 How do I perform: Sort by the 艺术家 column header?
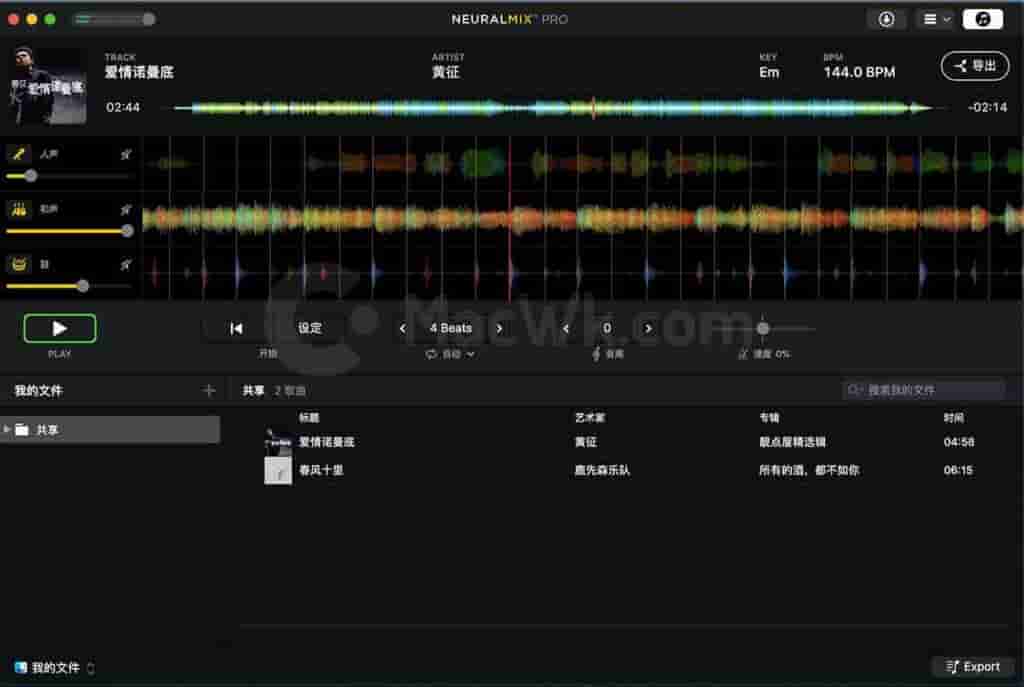pyautogui.click(x=590, y=417)
